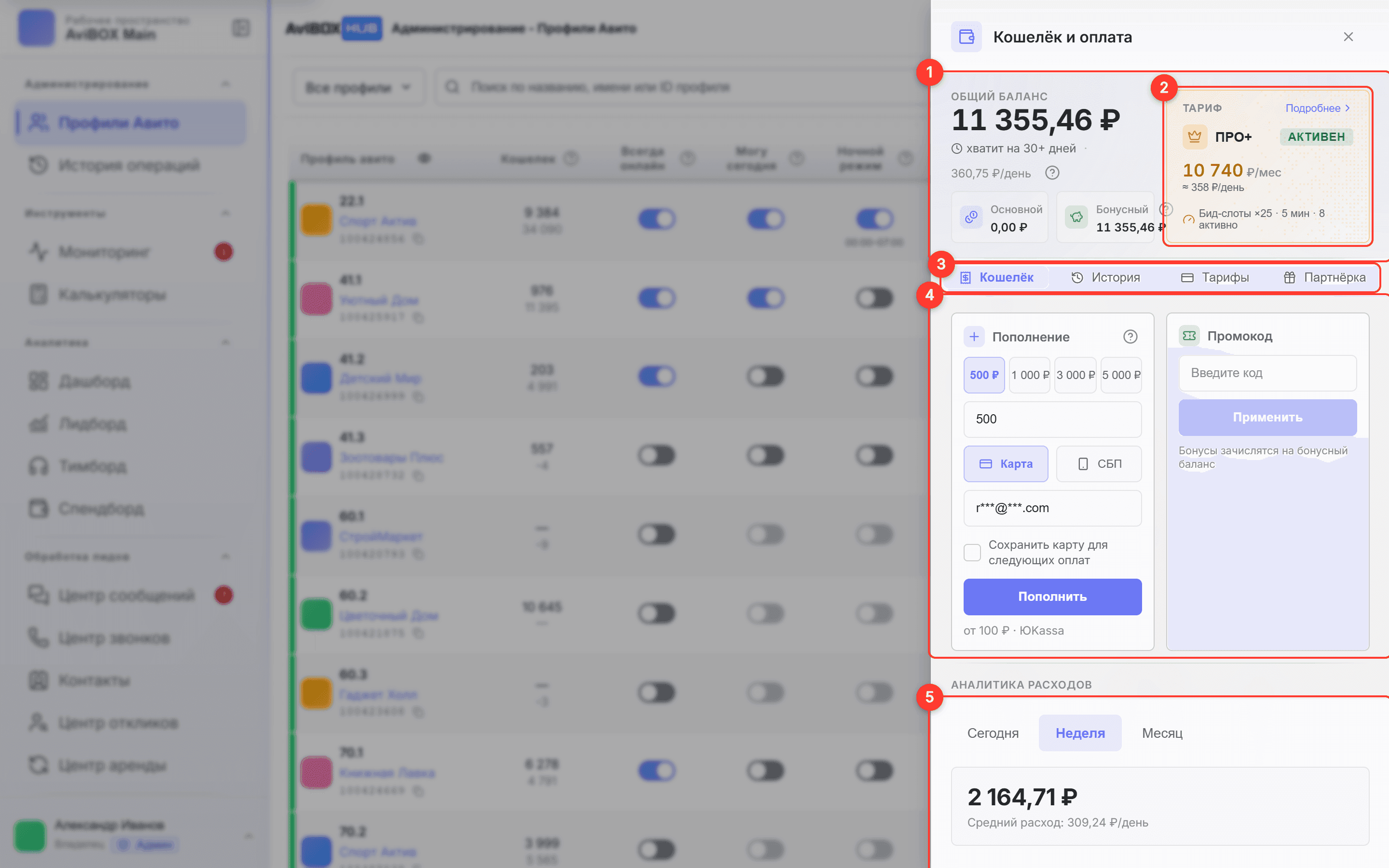Click the help icon beside Могу сегодня header
1389x868 pixels.
797,159
